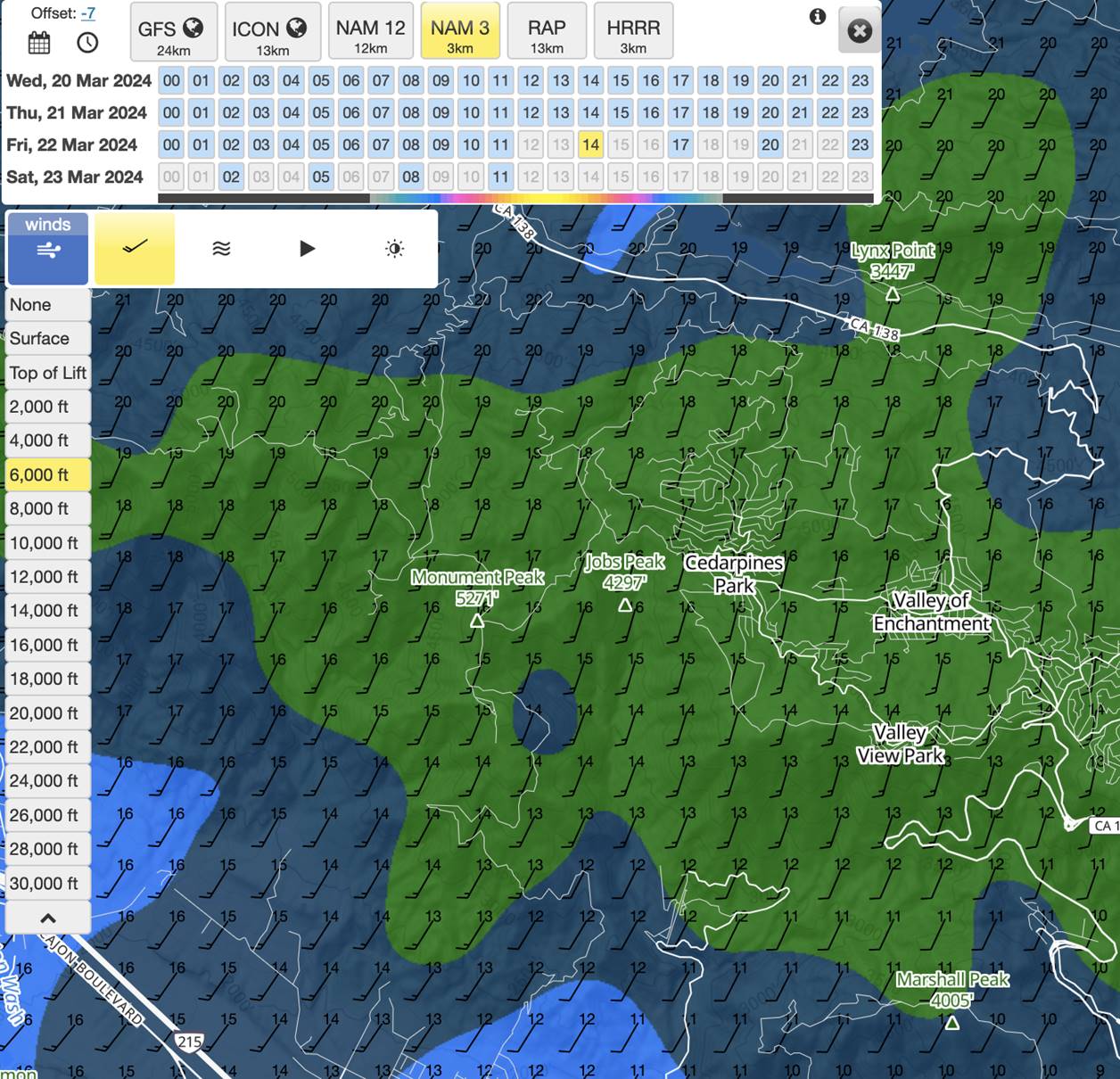Choose the 10,000 ft altitude
Viewport: 1120px width, 1079px height.
click(48, 543)
